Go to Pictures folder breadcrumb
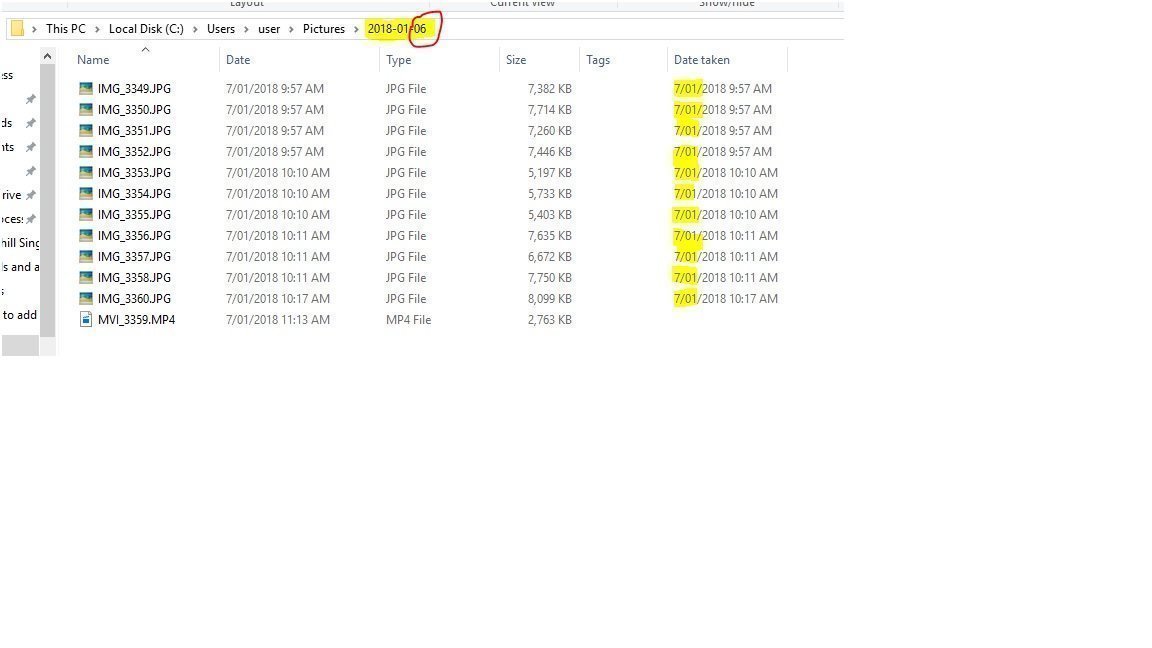 click(x=323, y=29)
